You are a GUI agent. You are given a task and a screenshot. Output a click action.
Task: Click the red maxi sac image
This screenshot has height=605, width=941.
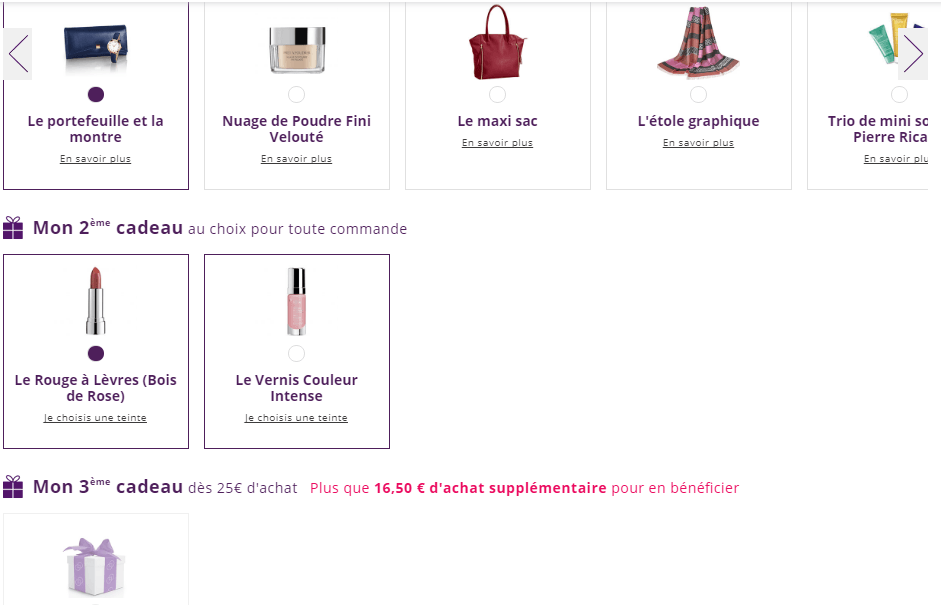click(x=497, y=42)
